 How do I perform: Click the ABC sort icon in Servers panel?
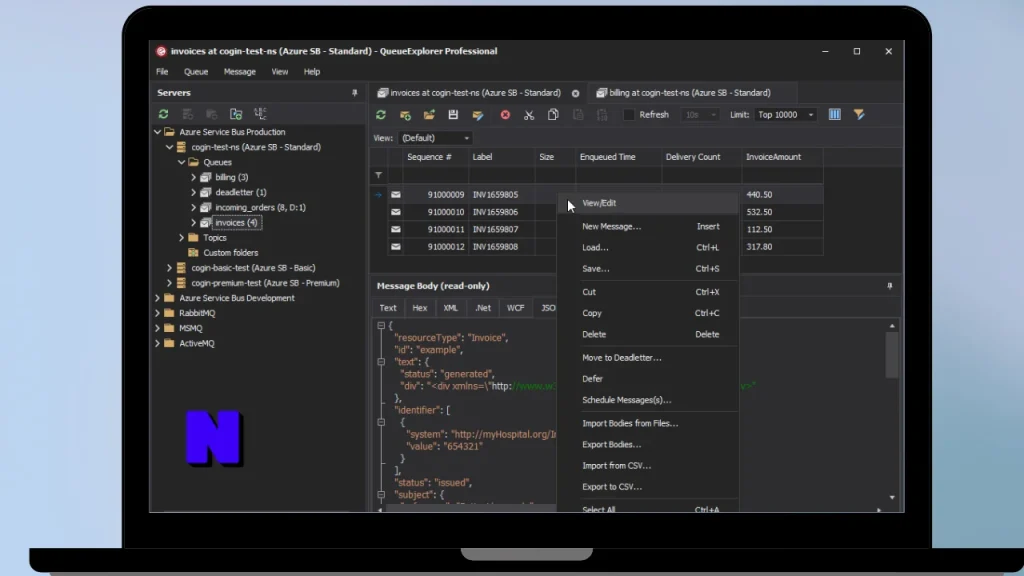coord(260,114)
